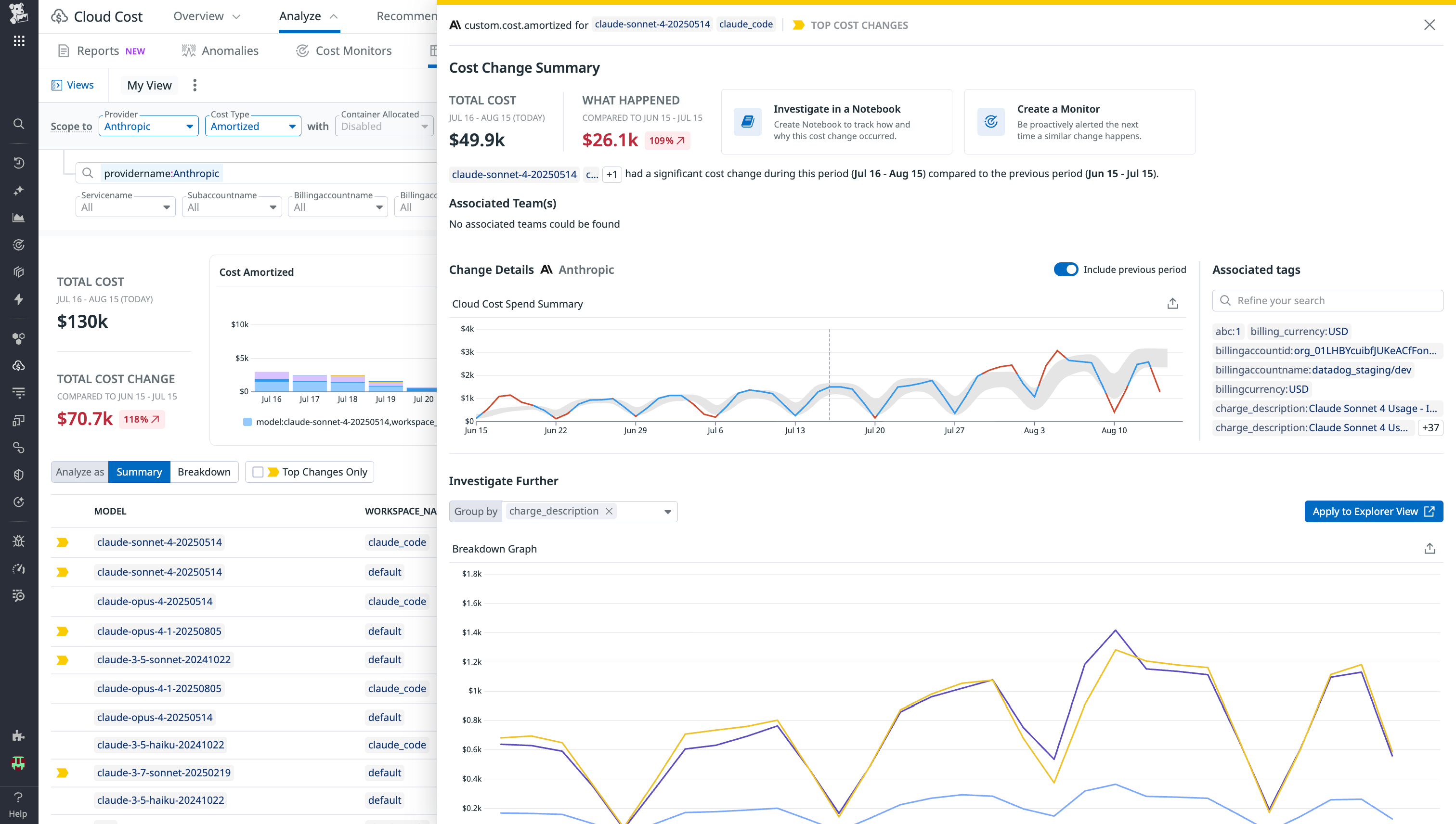Switch Analyze as to Breakdown
Image resolution: width=1456 pixels, height=824 pixels.
204,471
